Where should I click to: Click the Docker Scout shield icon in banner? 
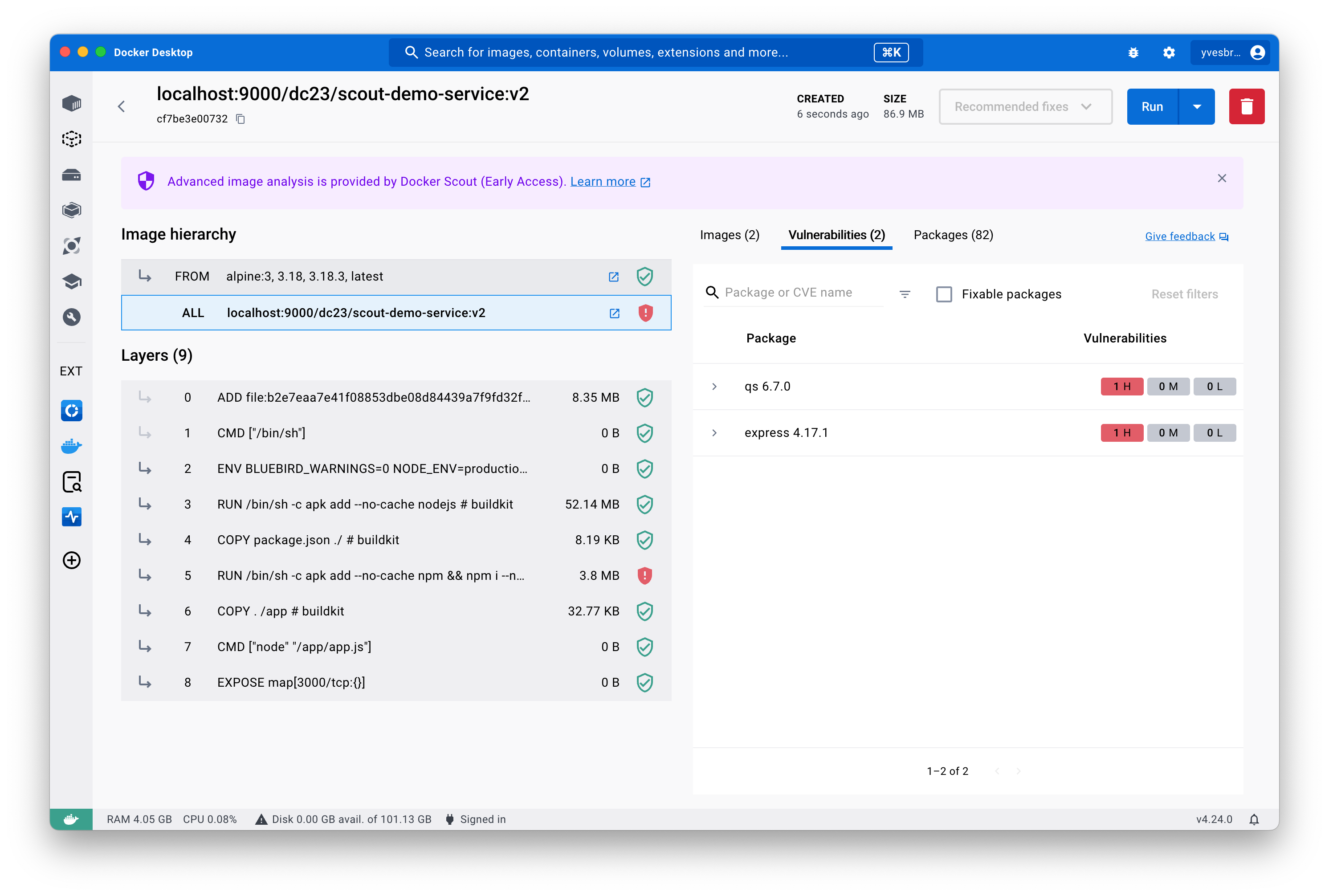(146, 181)
